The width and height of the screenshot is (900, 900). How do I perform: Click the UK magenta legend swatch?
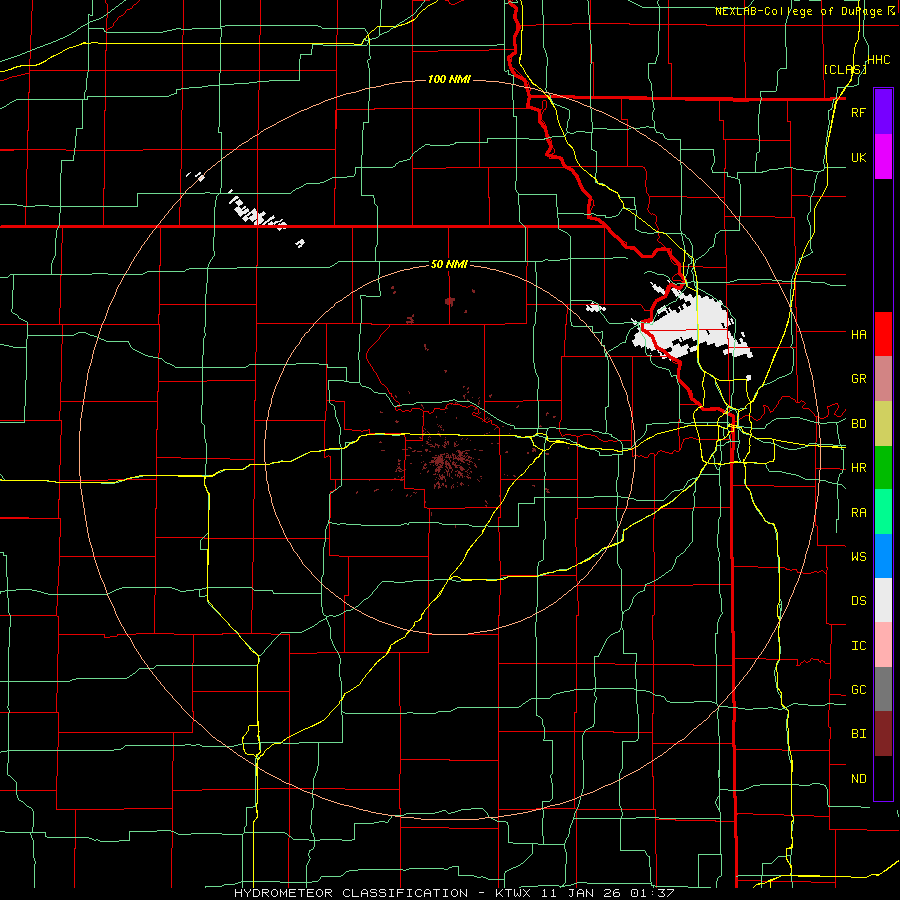(x=883, y=156)
